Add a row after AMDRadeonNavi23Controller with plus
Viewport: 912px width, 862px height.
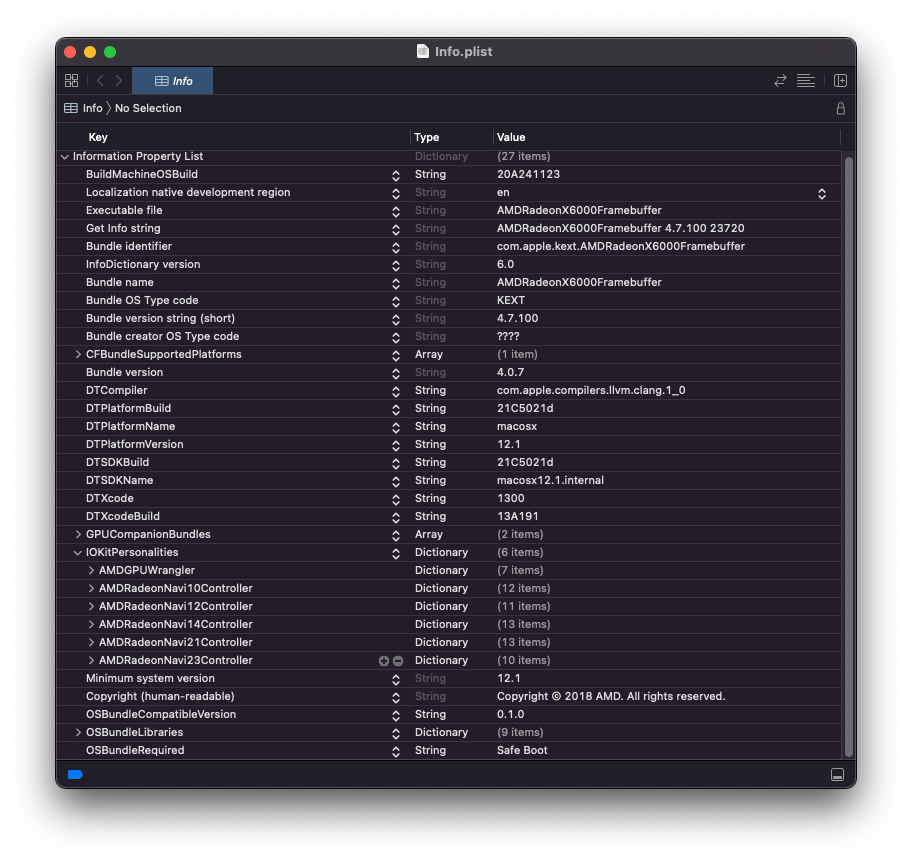coord(384,661)
